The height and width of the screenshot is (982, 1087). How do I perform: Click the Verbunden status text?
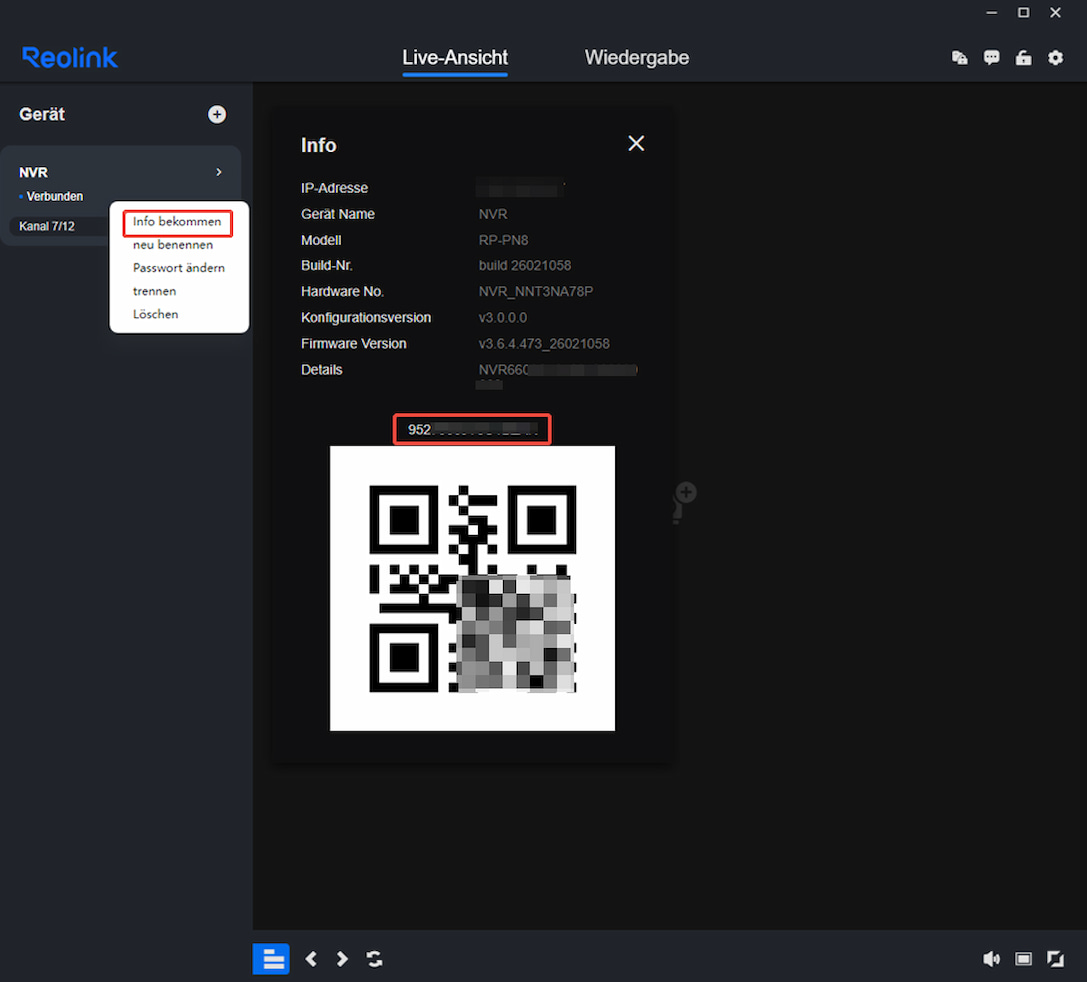pos(55,196)
